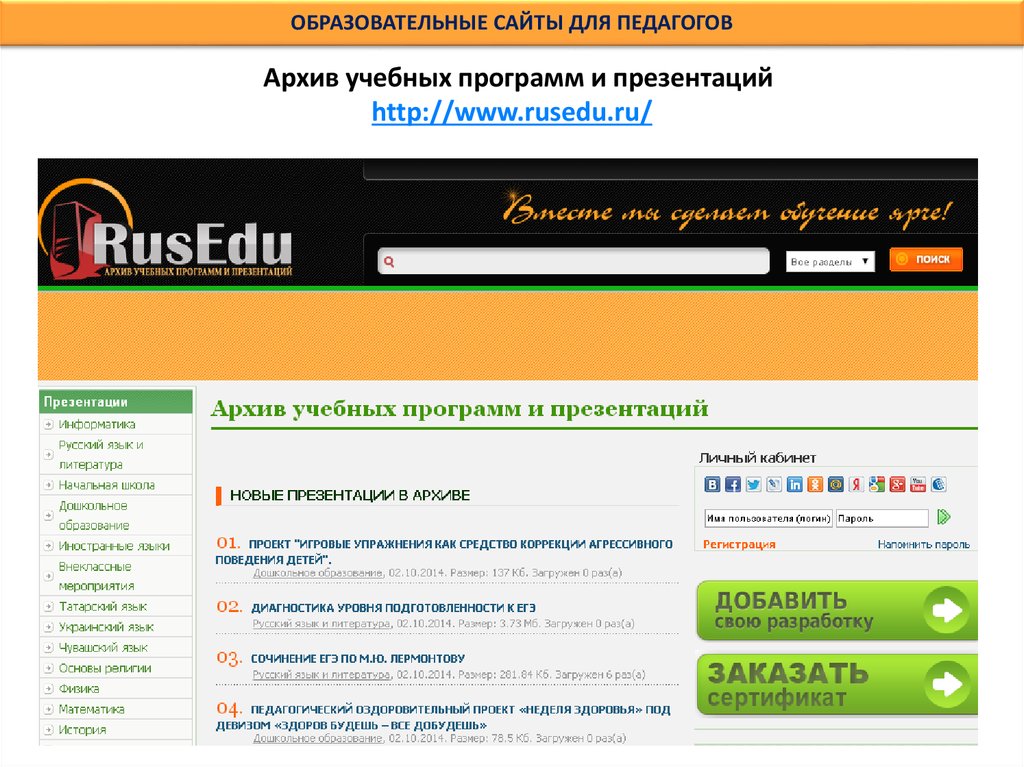Click the bullet icon beside Физика
The image size is (1024, 767).
pyautogui.click(x=48, y=689)
